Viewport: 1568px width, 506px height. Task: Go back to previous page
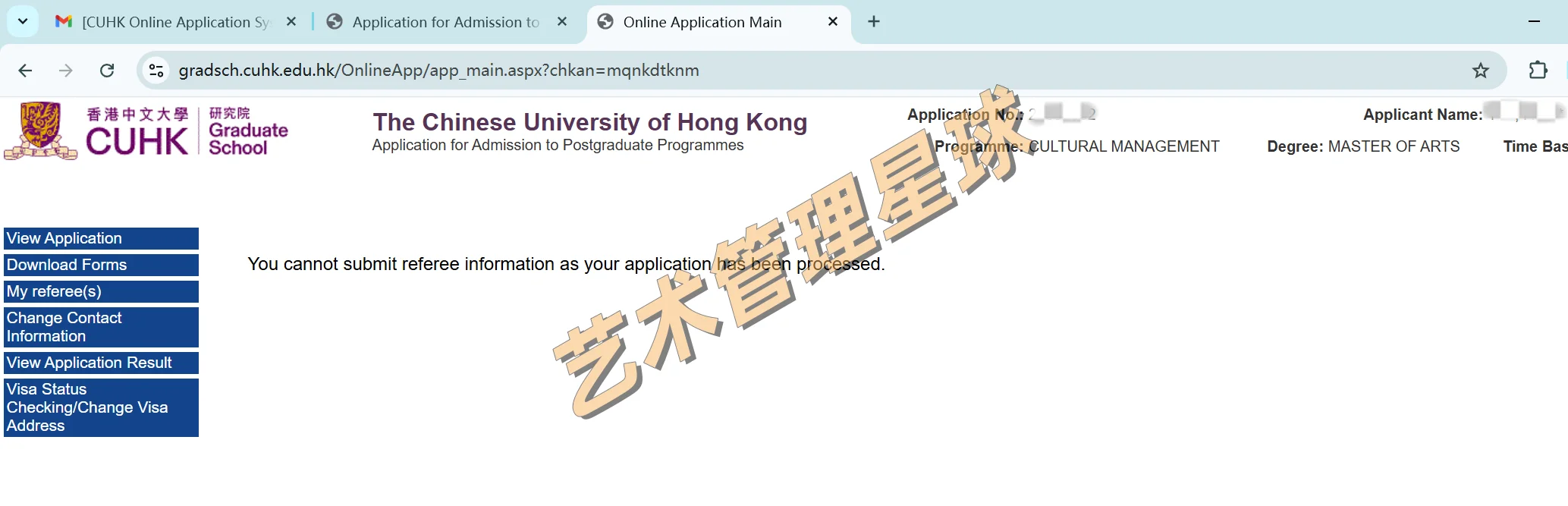click(25, 71)
